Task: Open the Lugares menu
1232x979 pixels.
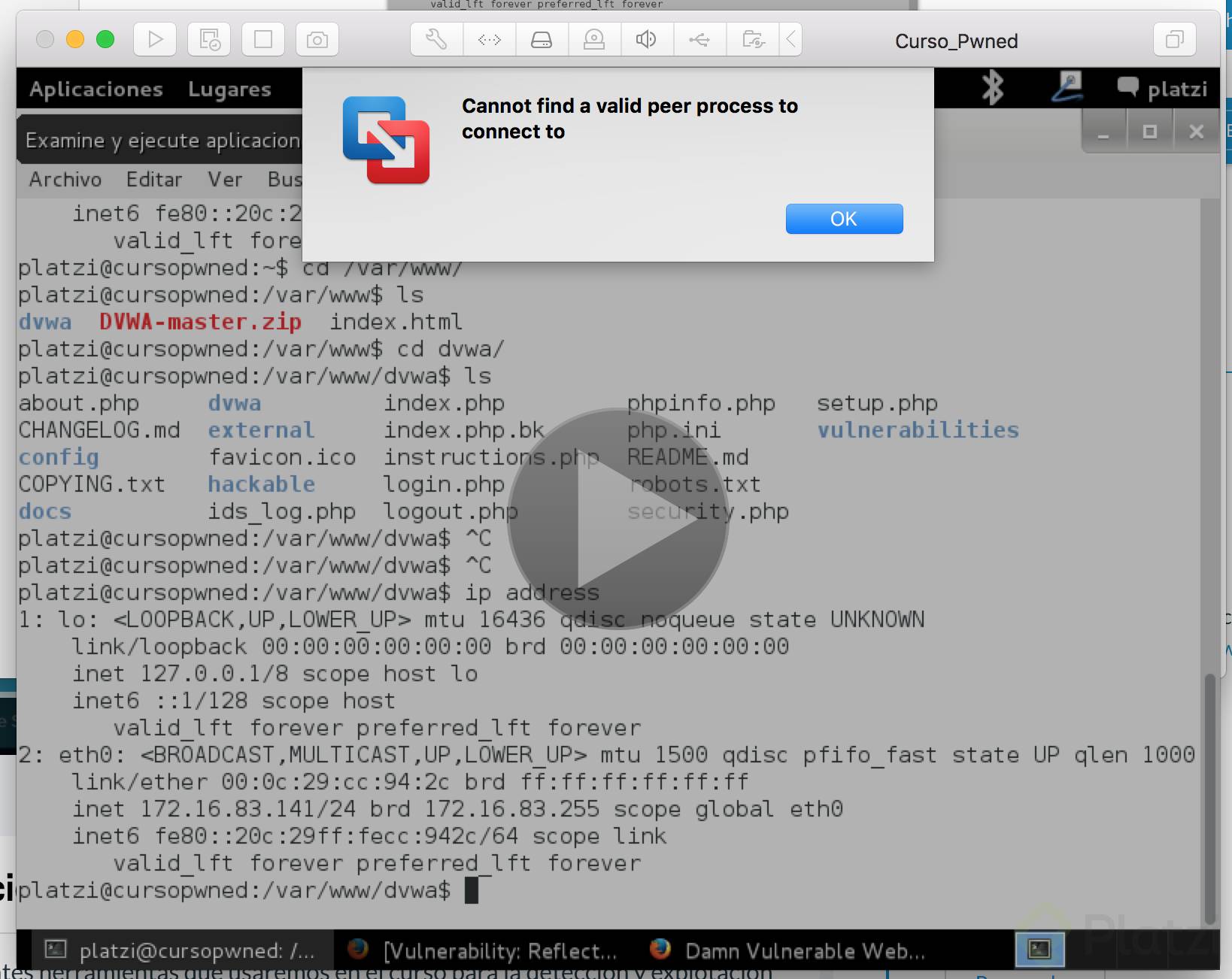Action: [229, 89]
